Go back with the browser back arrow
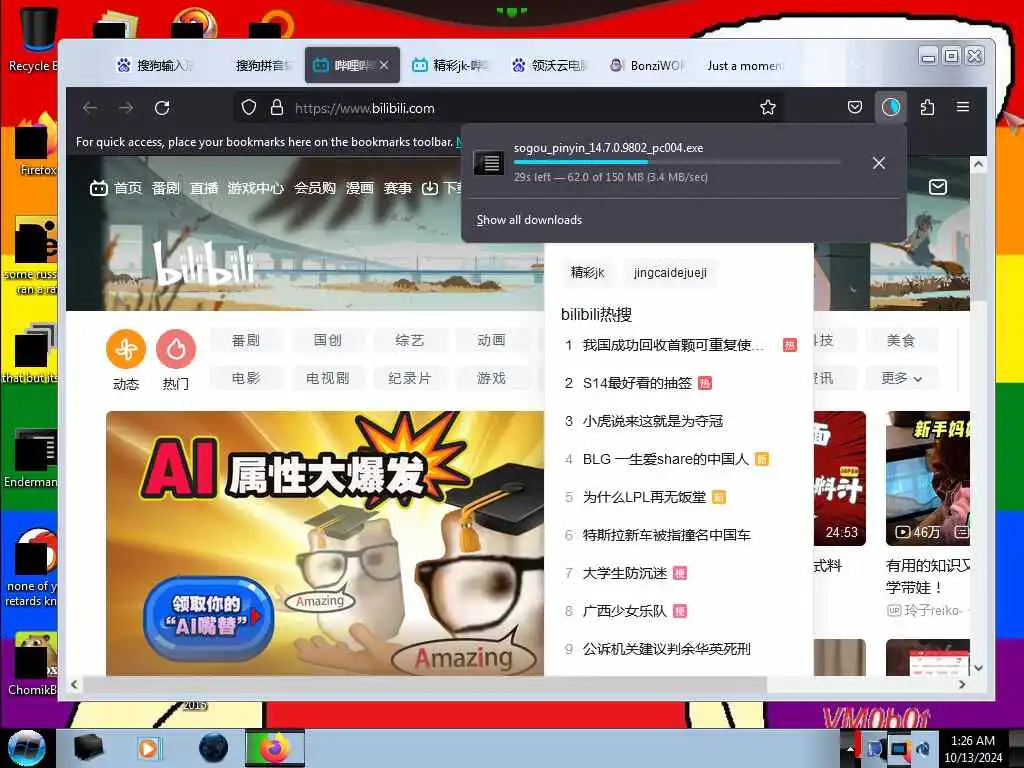Screen dimensions: 1024x768 90,108
